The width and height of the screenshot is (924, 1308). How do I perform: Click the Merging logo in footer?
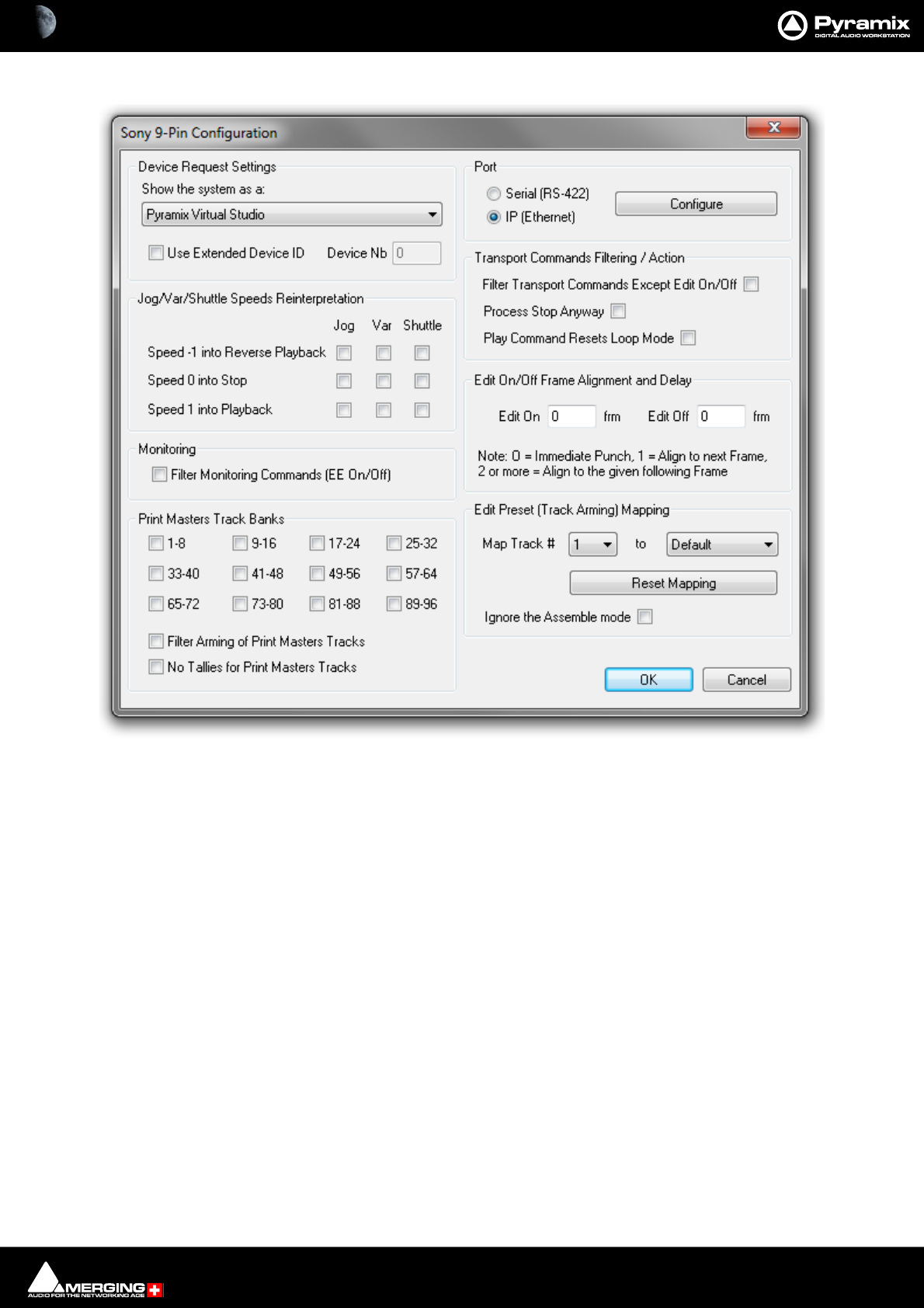click(x=96, y=1279)
